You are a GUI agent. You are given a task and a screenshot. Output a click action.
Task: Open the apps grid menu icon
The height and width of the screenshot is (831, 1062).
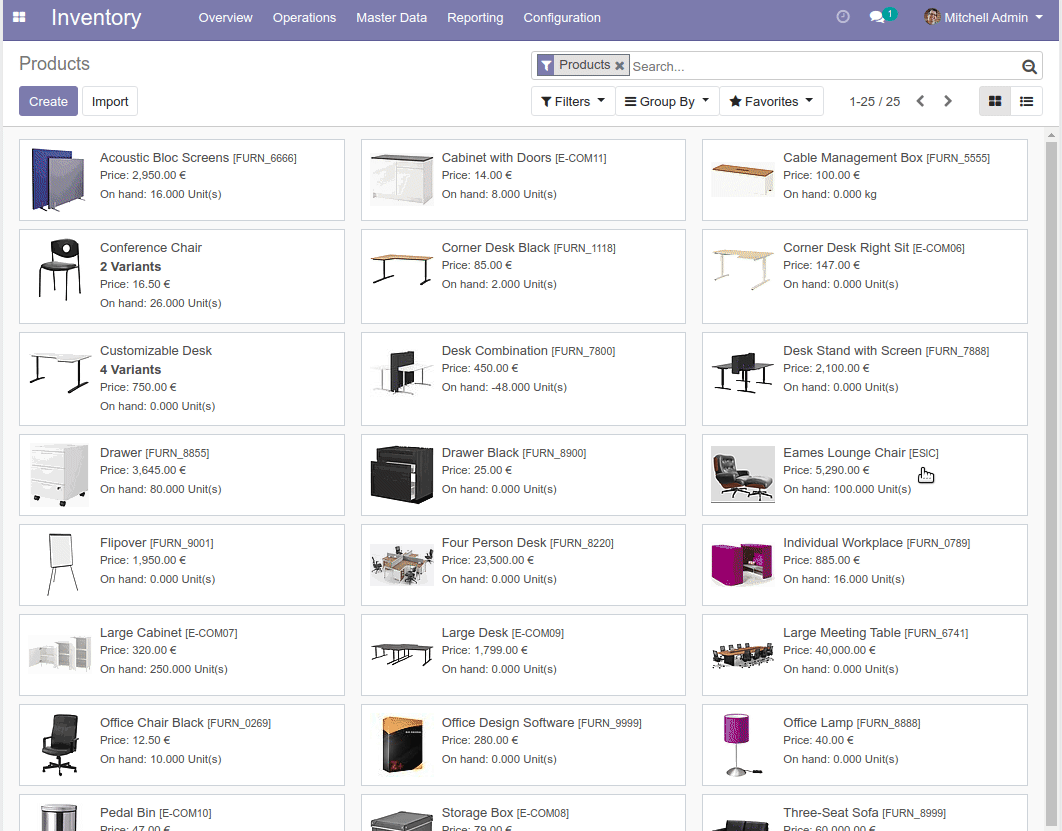pyautogui.click(x=19, y=18)
